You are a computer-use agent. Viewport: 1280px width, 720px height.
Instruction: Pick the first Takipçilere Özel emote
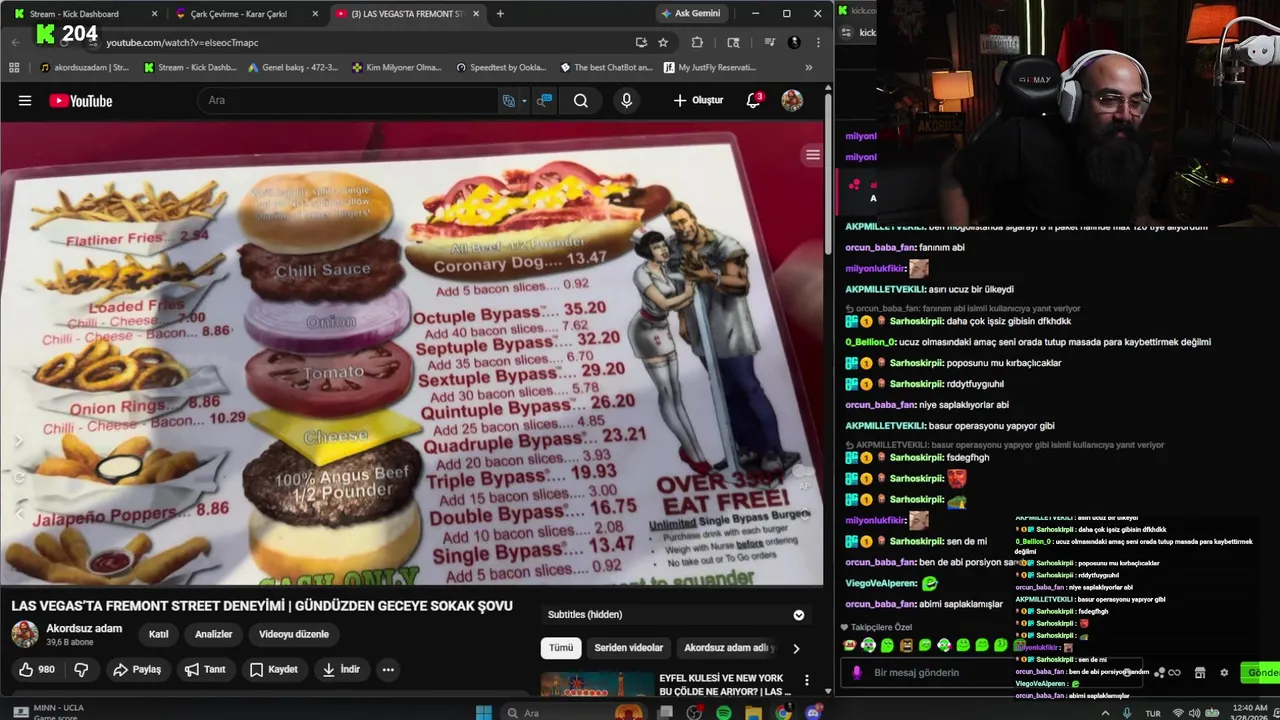point(850,645)
